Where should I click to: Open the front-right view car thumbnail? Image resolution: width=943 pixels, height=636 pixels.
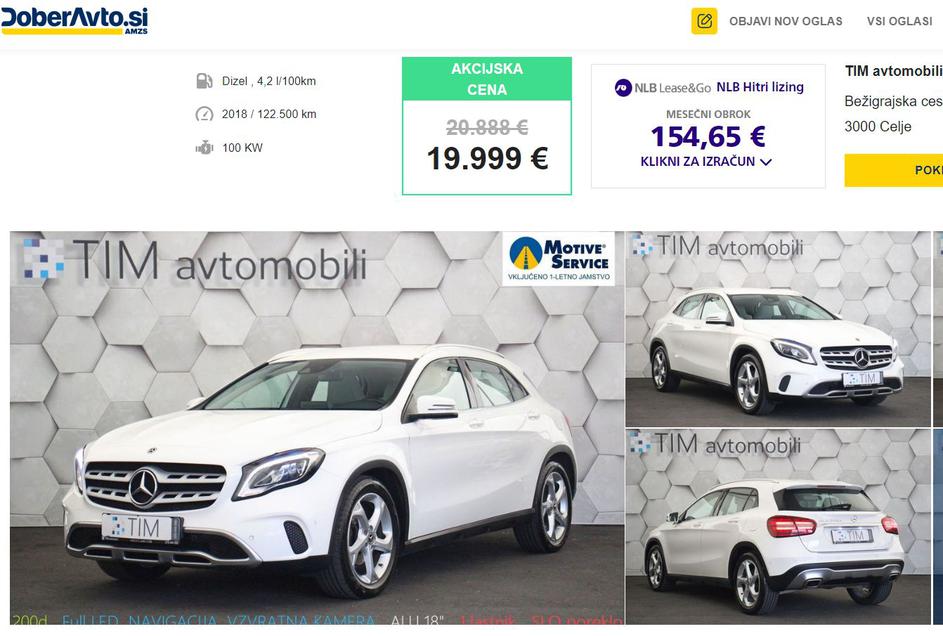778,329
